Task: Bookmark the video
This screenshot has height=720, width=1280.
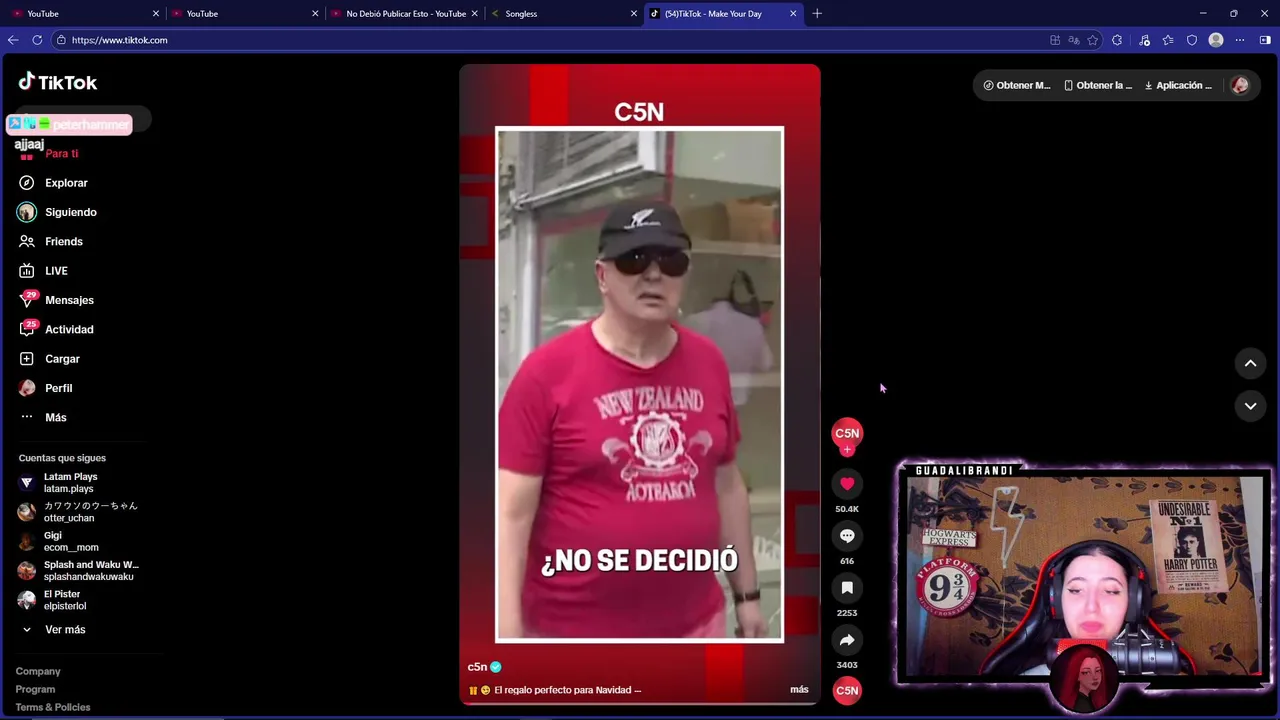Action: coord(847,588)
